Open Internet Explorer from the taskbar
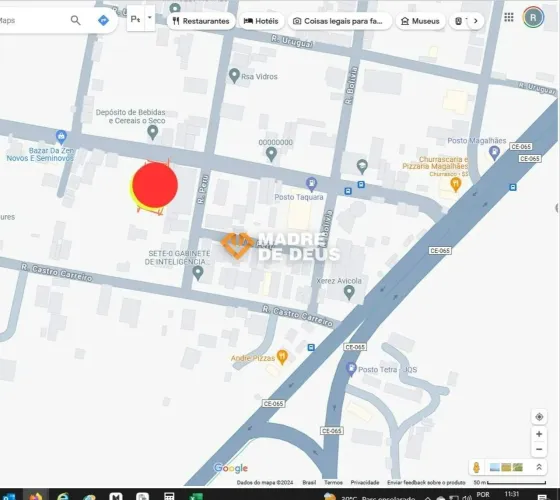 coord(62,496)
